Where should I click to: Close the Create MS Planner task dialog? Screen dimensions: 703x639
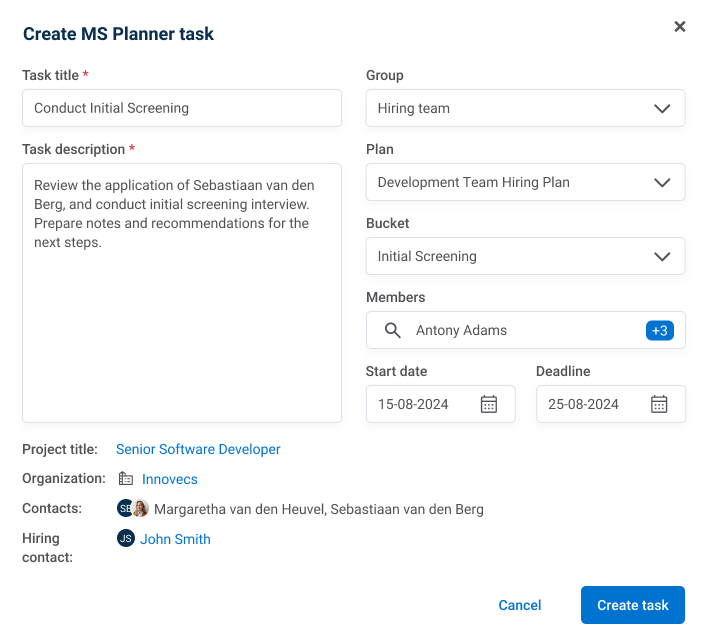click(680, 27)
